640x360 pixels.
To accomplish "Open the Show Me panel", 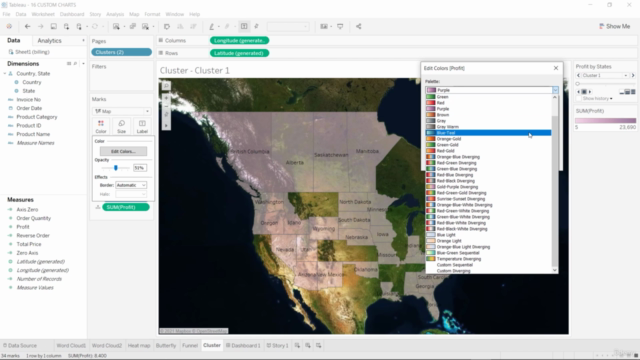I will tap(614, 26).
